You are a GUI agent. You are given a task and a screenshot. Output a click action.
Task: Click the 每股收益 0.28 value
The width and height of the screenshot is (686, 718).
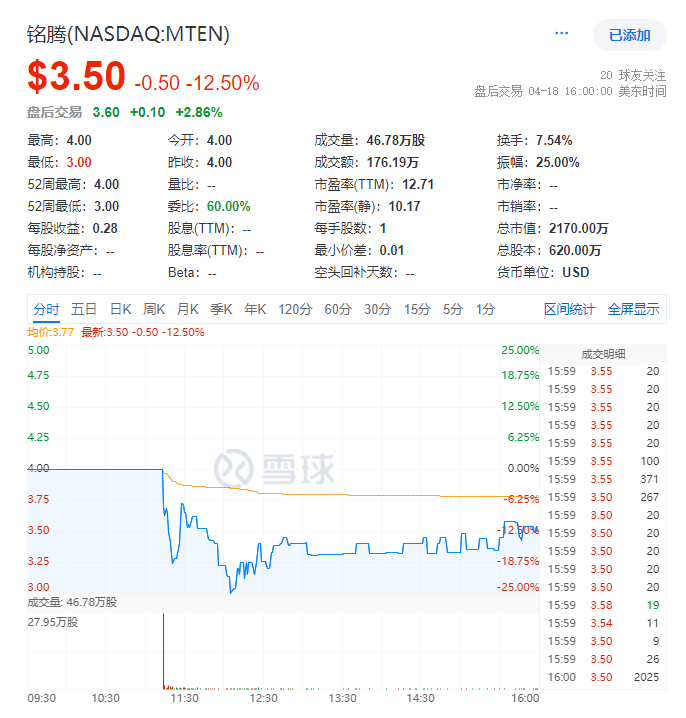point(105,228)
